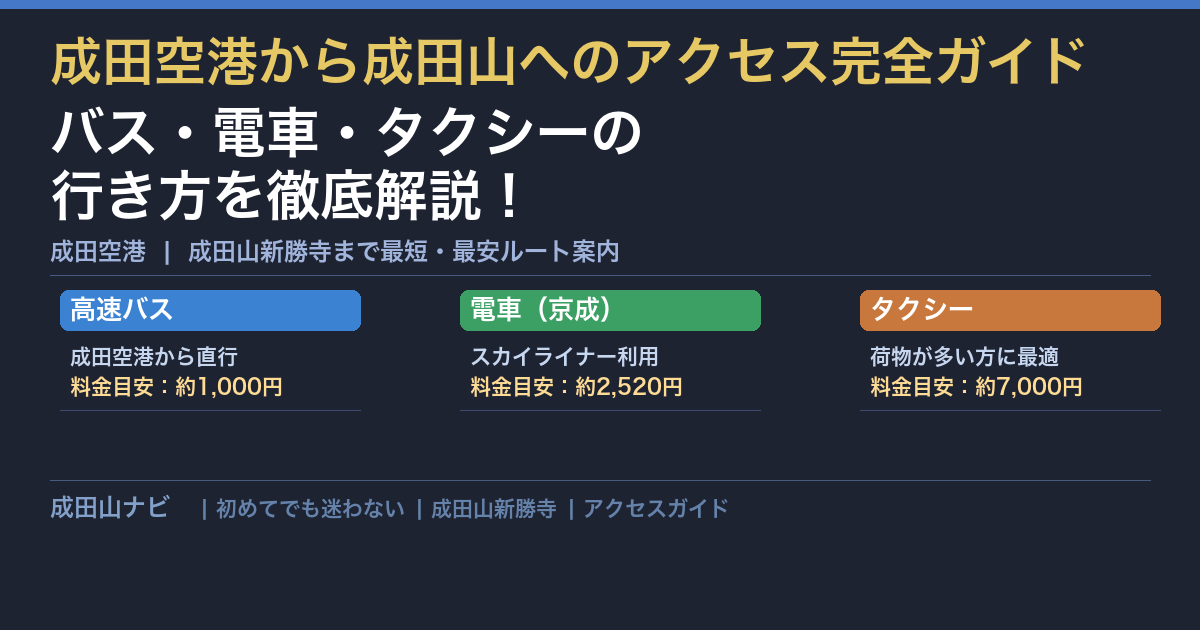Image resolution: width=1200 pixels, height=630 pixels.
Task: Click the 初めてでも迷わない footer tag
Action: (310, 509)
